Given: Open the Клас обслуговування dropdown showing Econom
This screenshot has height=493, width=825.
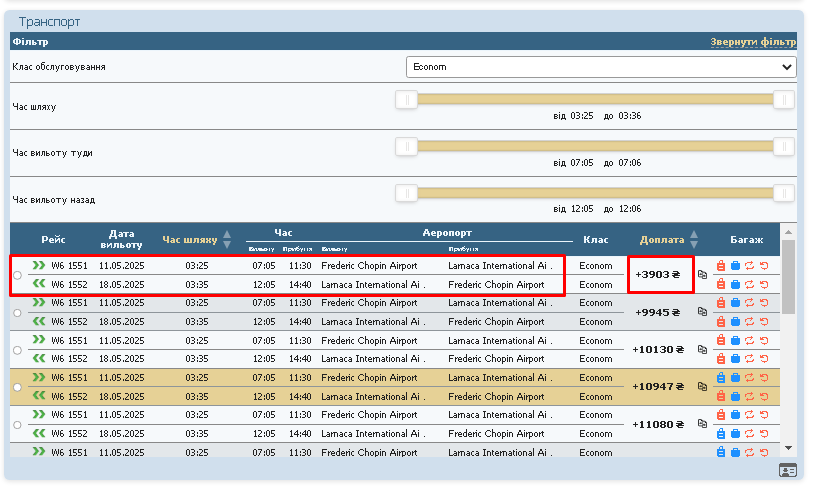Looking at the screenshot, I should [601, 67].
